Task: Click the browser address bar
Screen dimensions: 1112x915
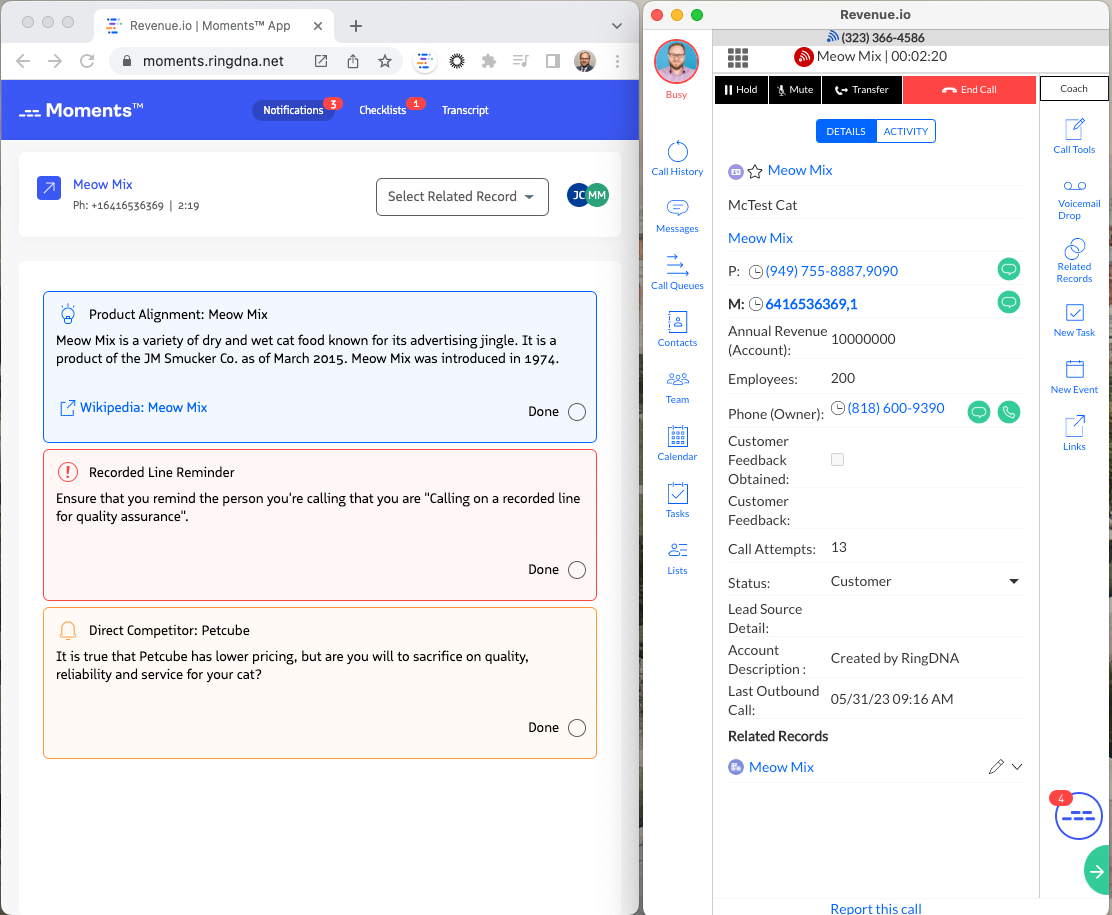Action: tap(213, 61)
